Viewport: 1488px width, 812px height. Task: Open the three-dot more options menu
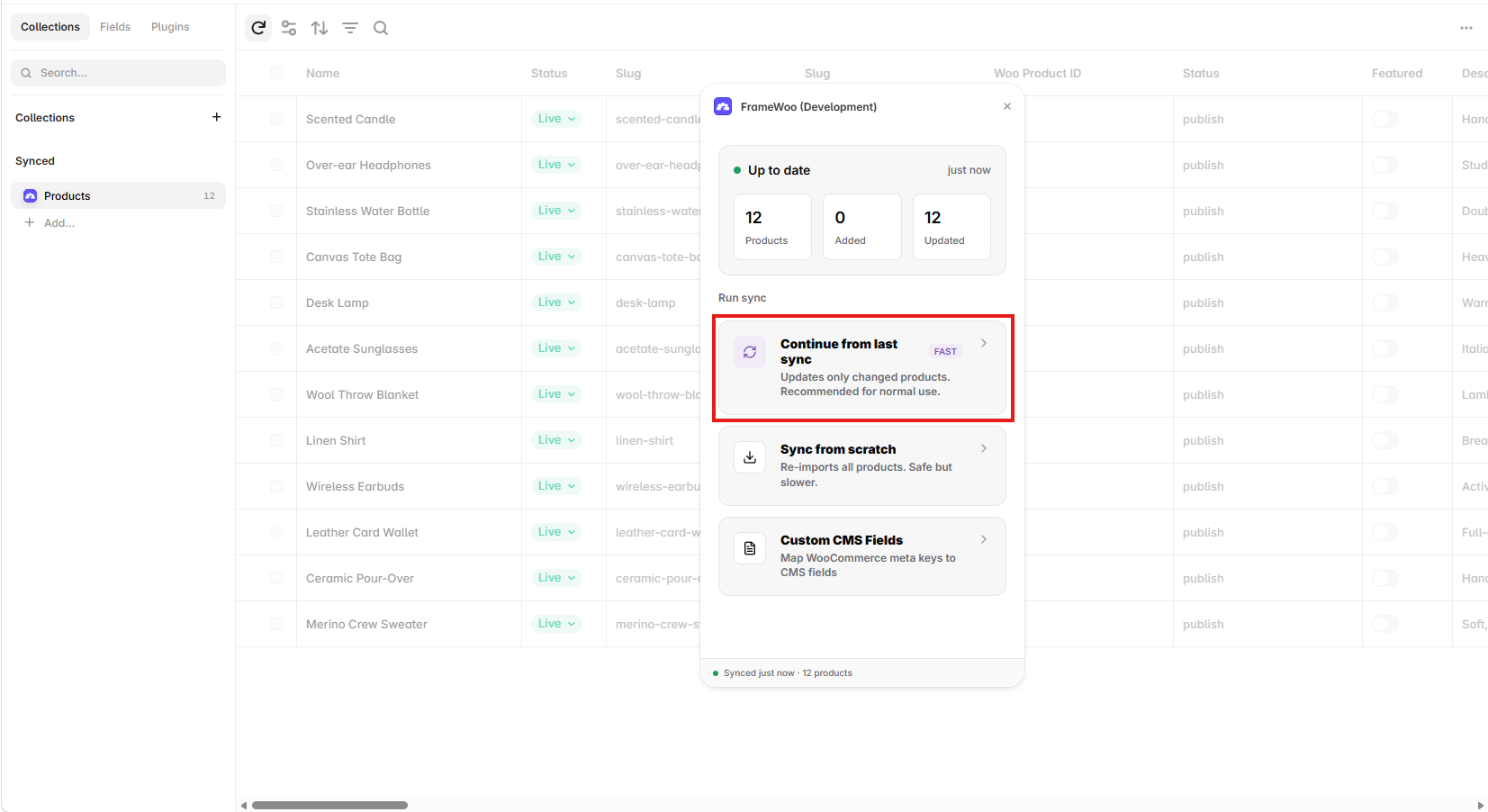pyautogui.click(x=1466, y=28)
